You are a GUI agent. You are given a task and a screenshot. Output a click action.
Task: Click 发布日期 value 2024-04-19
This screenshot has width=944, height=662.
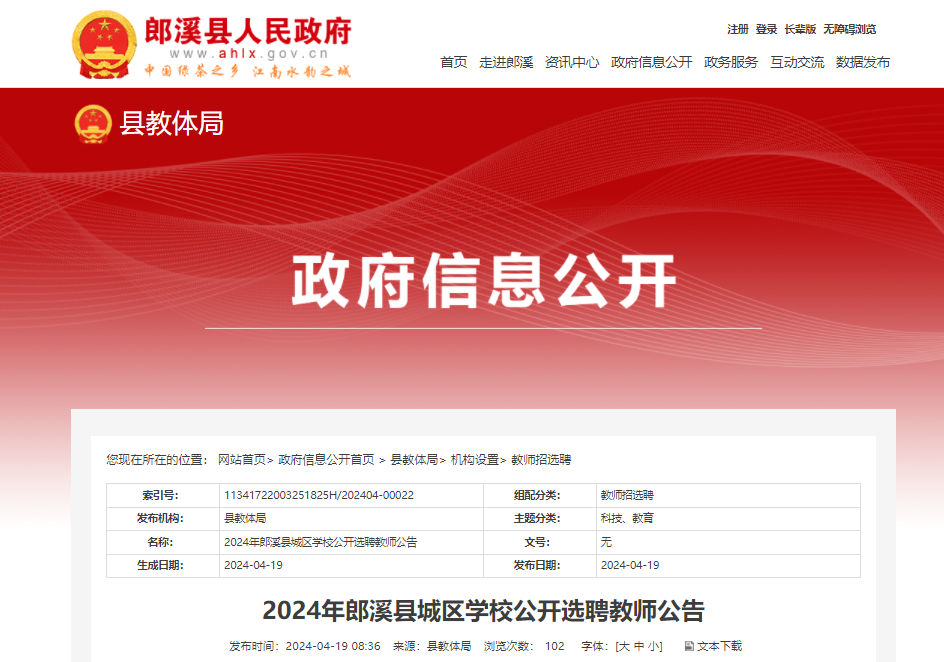pyautogui.click(x=630, y=565)
